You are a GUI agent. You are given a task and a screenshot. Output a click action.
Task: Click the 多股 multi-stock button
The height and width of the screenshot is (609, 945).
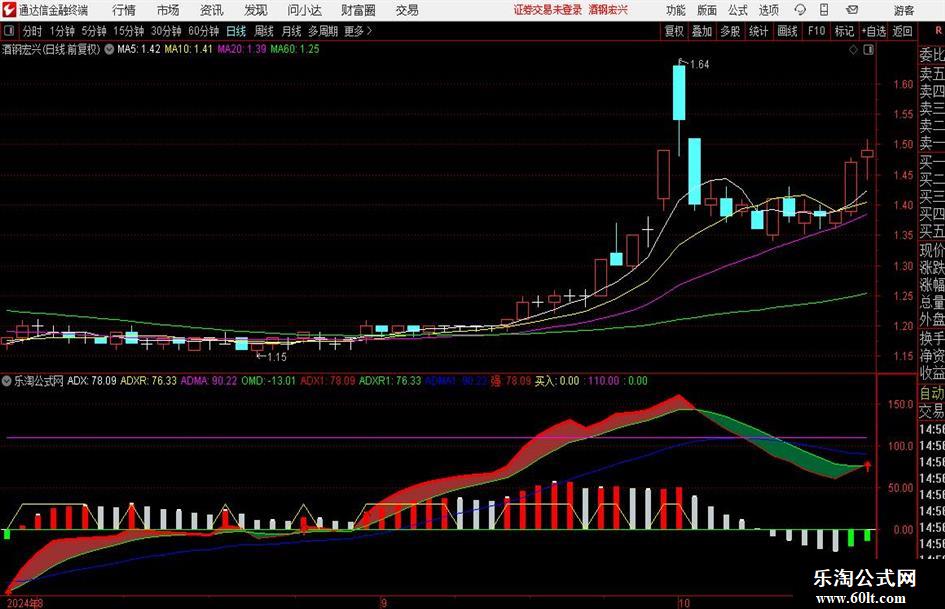[x=730, y=31]
